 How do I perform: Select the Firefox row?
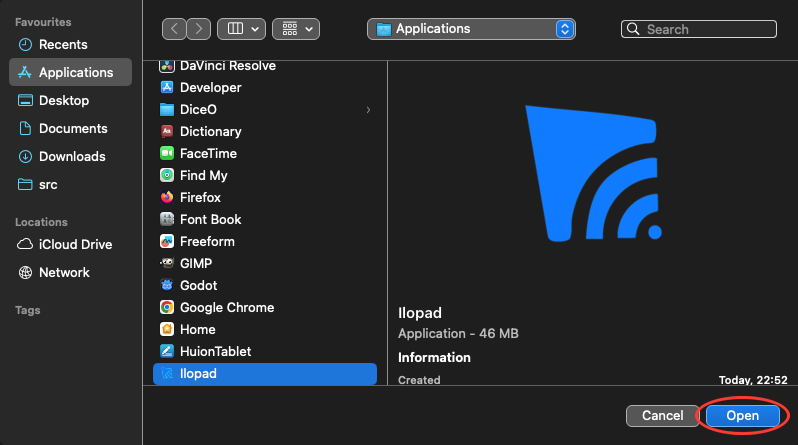point(265,197)
